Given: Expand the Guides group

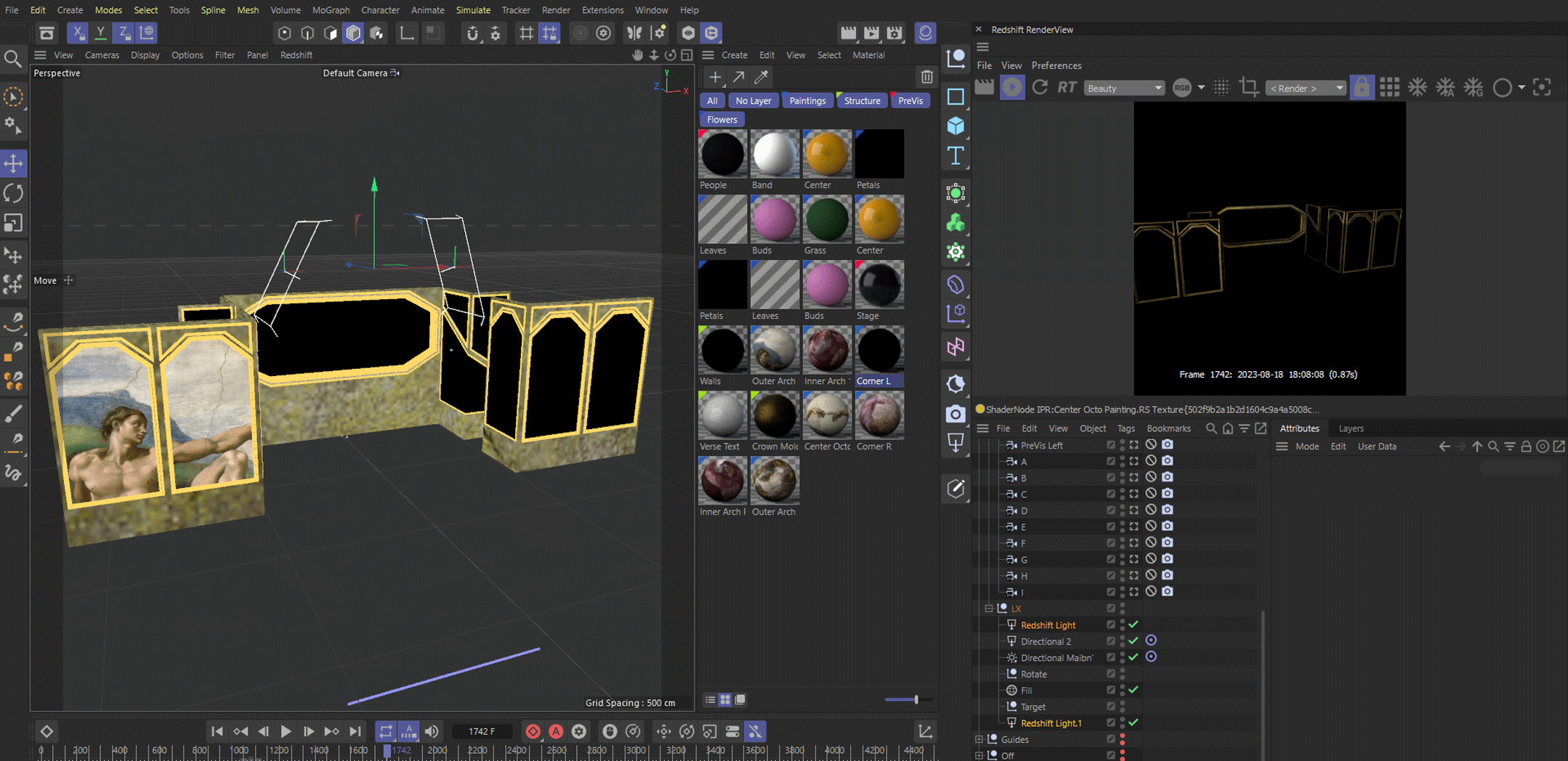Looking at the screenshot, I should click(979, 739).
